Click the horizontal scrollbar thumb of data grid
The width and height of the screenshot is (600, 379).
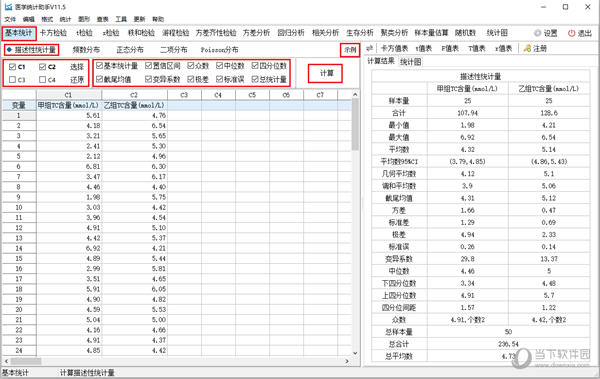click(26, 361)
